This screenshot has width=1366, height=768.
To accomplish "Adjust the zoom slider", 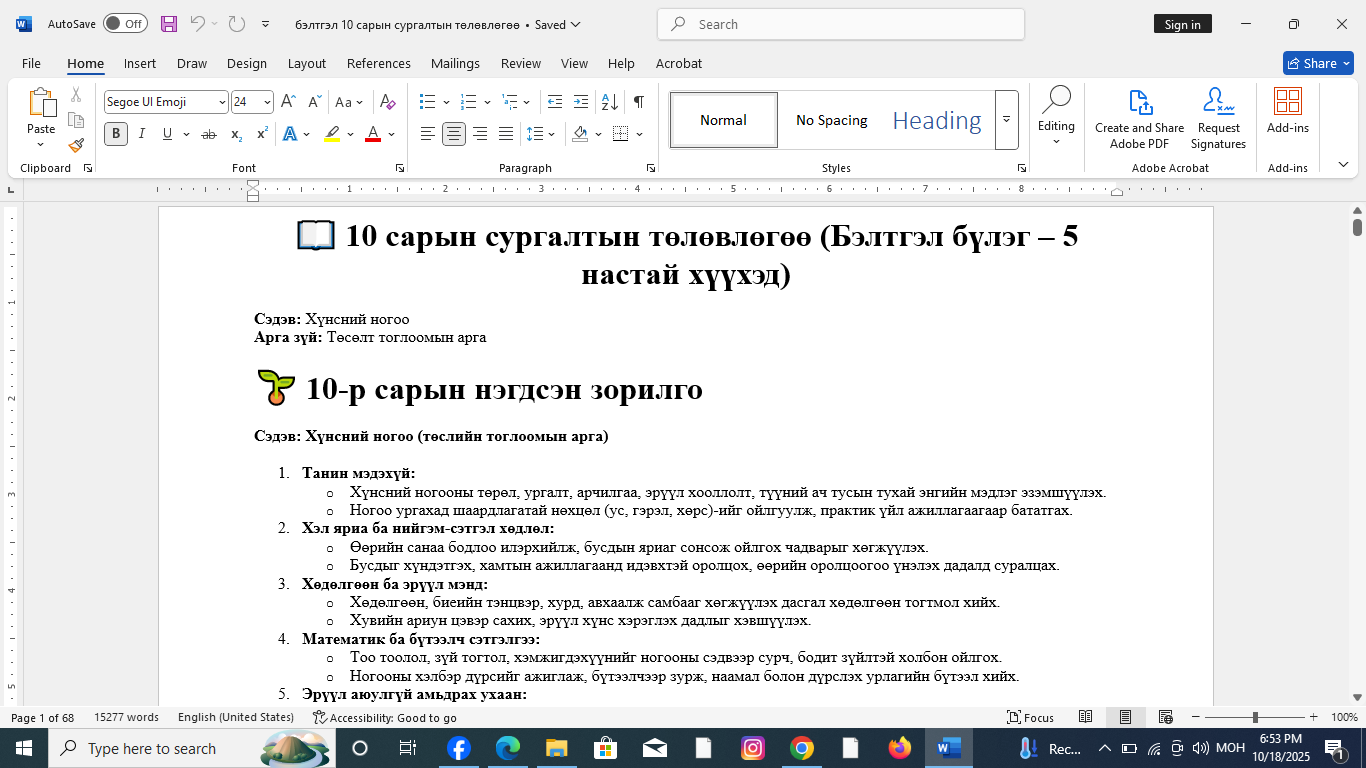I will [x=1253, y=717].
